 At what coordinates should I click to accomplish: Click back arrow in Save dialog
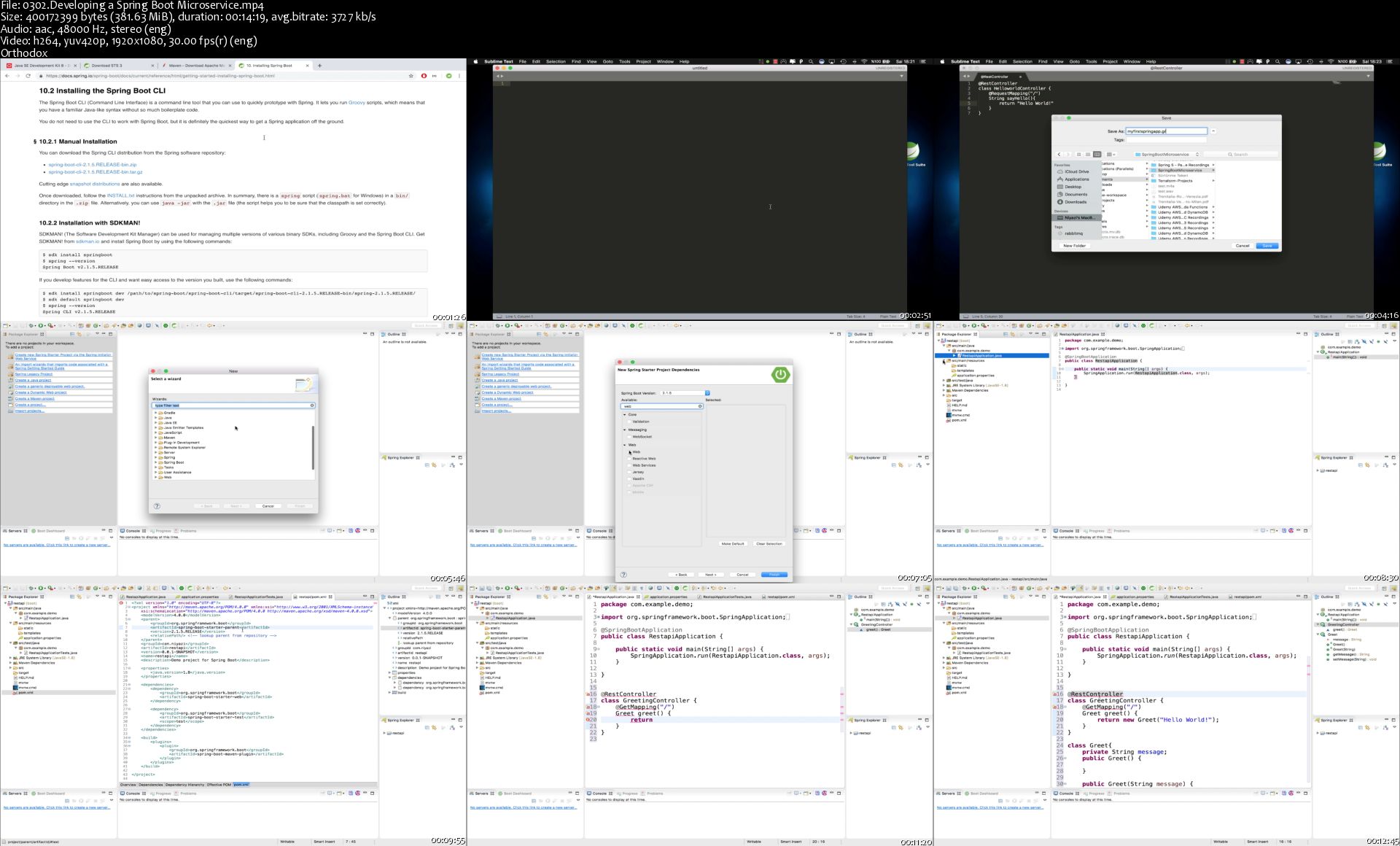point(1059,155)
